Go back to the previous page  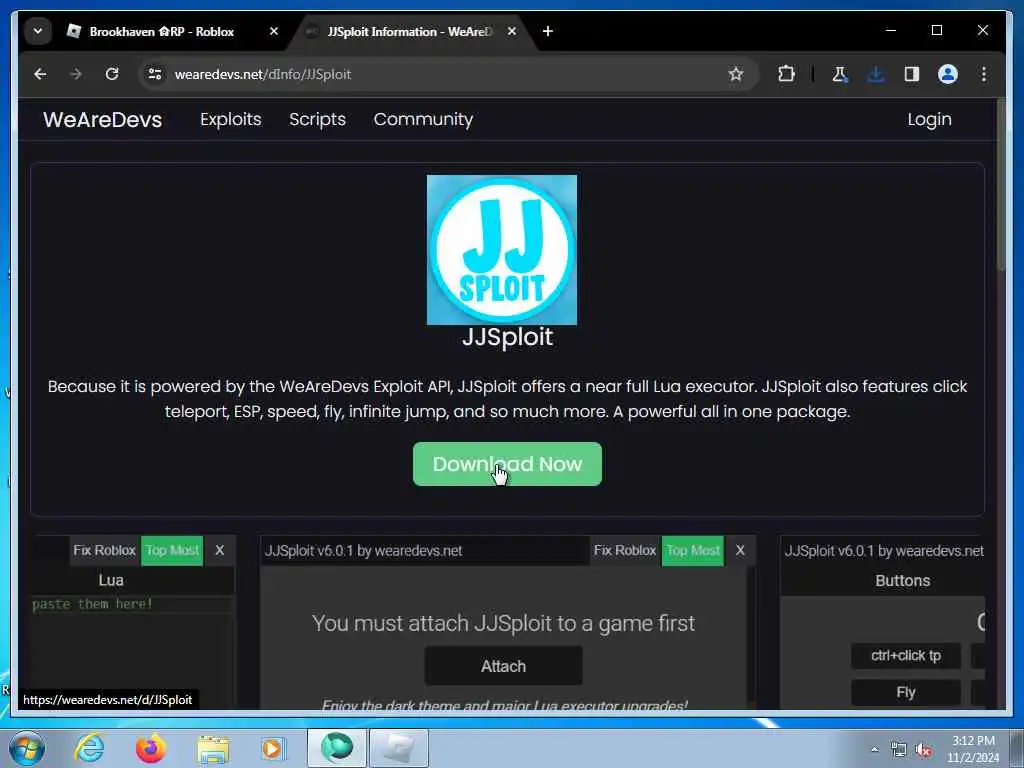[x=40, y=74]
